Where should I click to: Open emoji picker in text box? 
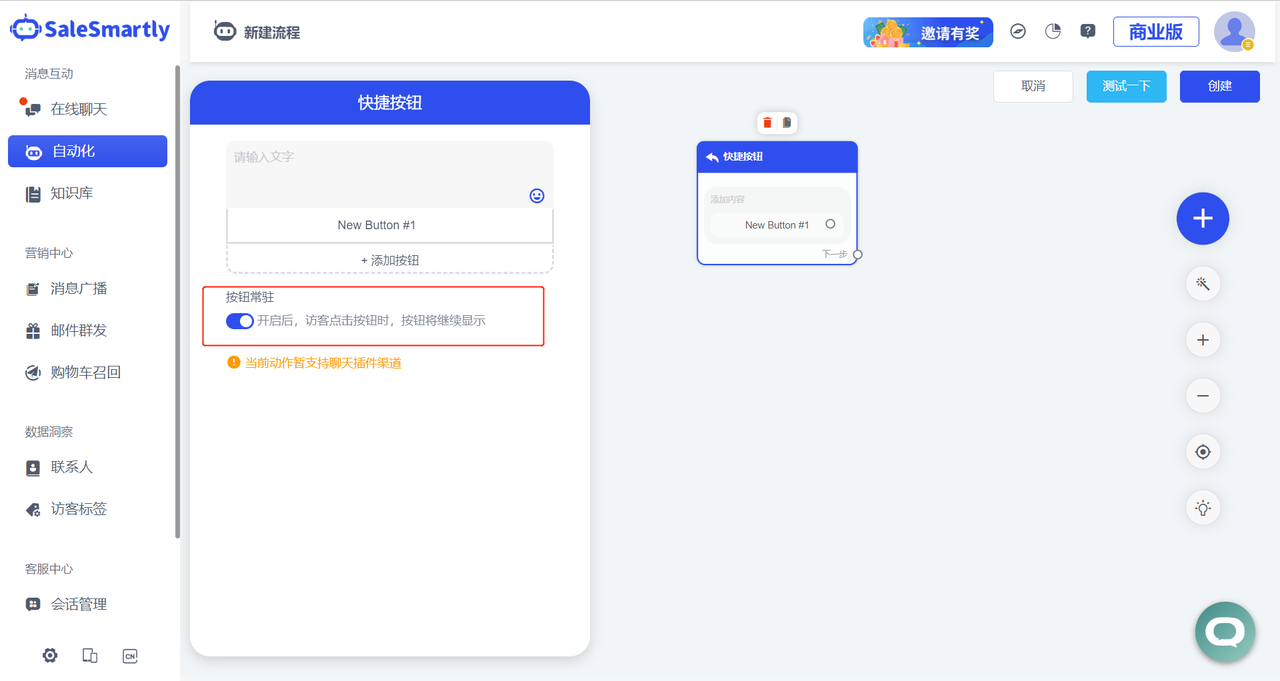pyautogui.click(x=537, y=196)
